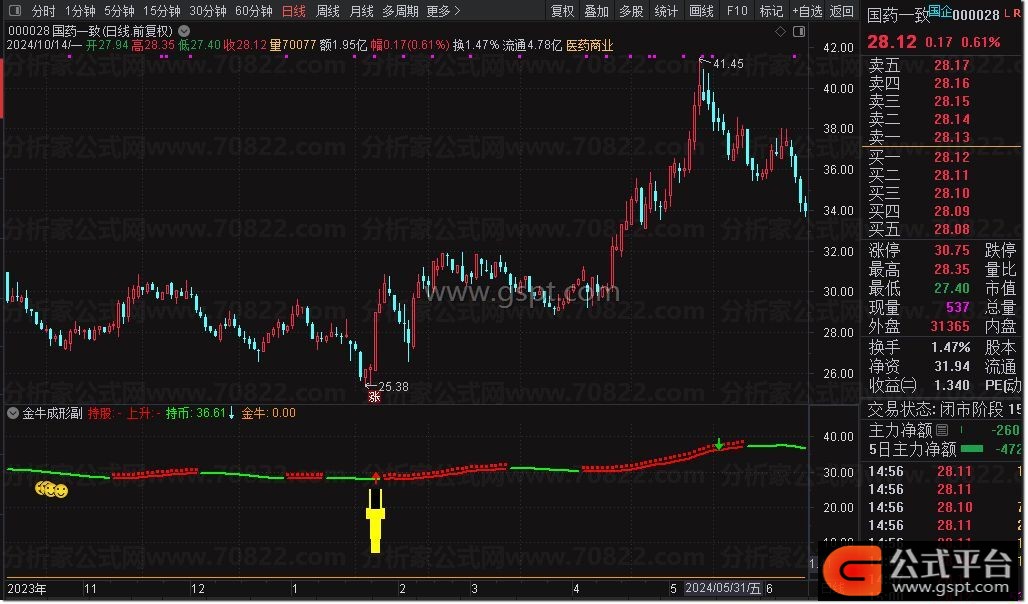Click the 交易状态 闭市阶段 status line

coord(943,409)
